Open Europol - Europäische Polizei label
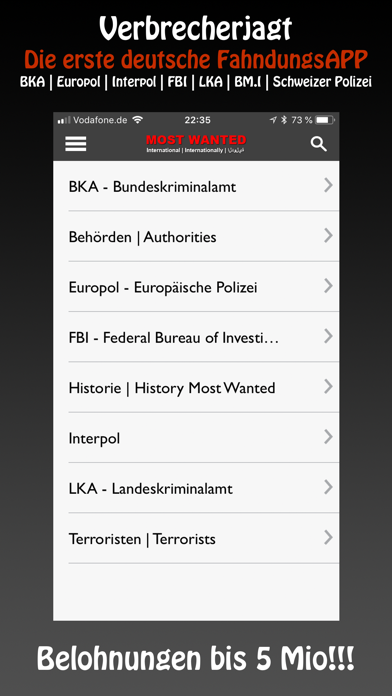 click(163, 288)
